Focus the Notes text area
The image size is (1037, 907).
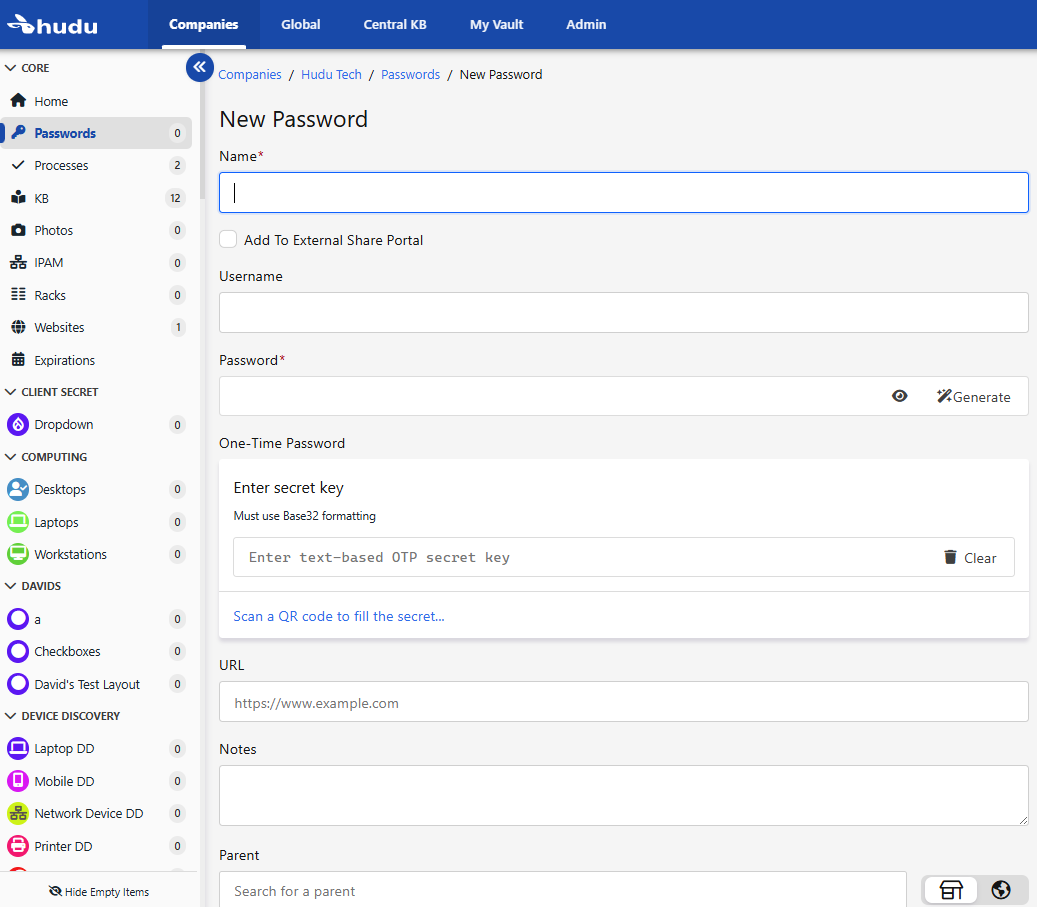624,795
